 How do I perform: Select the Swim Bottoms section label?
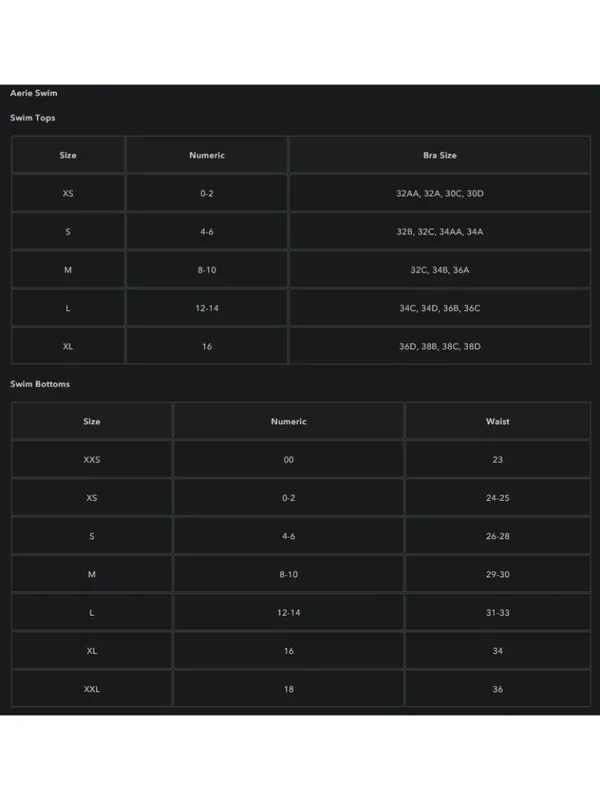(40, 384)
